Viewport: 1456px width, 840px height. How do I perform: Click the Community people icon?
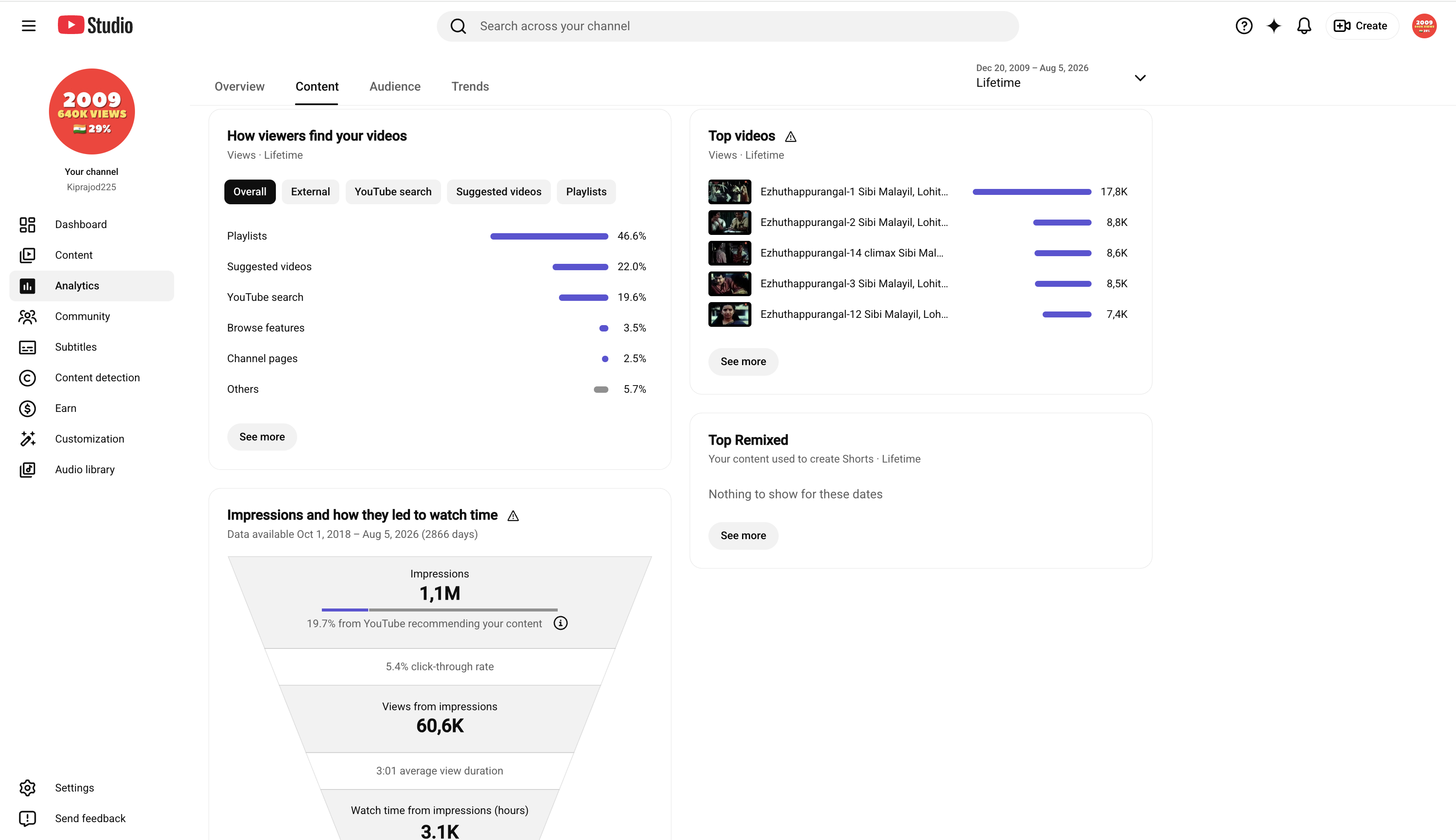click(x=27, y=316)
